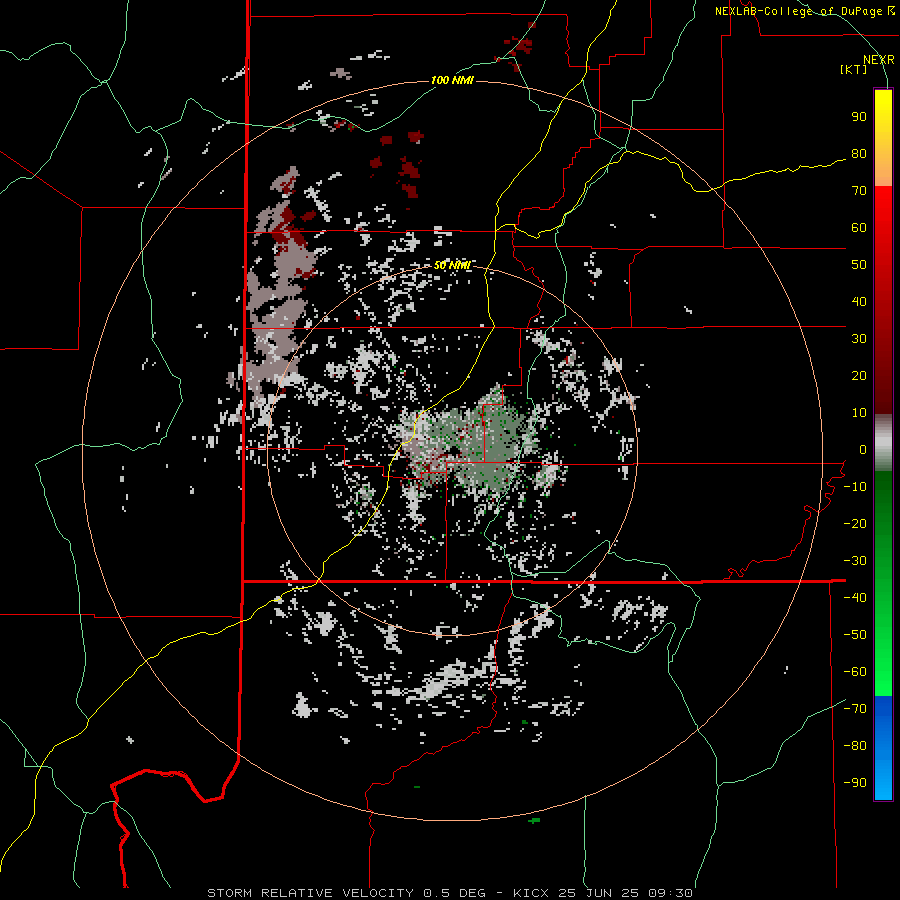Select the 80 value on velocity scale

[859, 153]
